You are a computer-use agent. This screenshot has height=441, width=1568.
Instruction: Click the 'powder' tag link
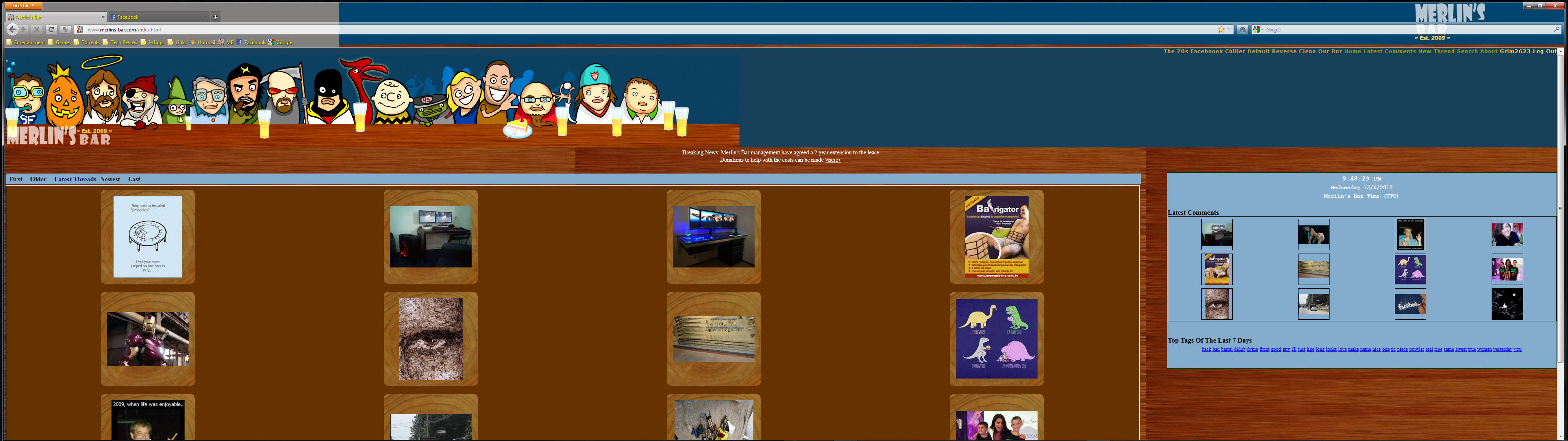[x=1417, y=349]
